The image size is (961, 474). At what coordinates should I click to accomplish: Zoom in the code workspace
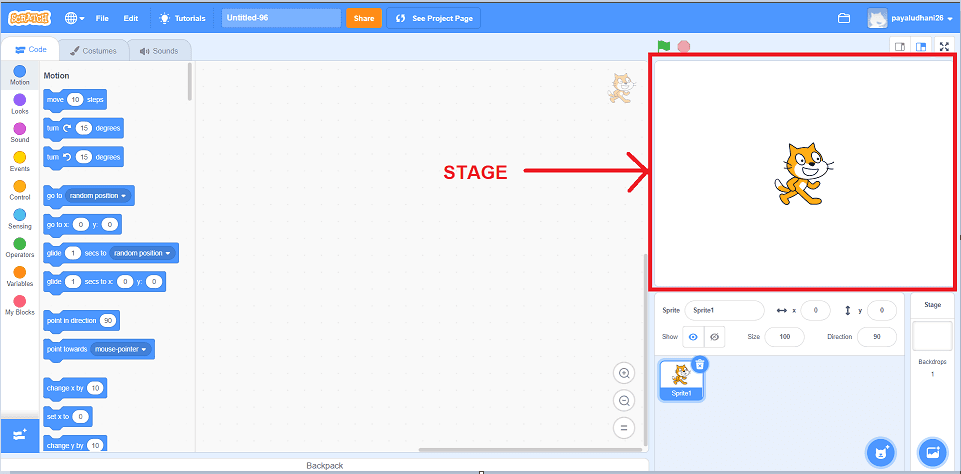click(624, 373)
